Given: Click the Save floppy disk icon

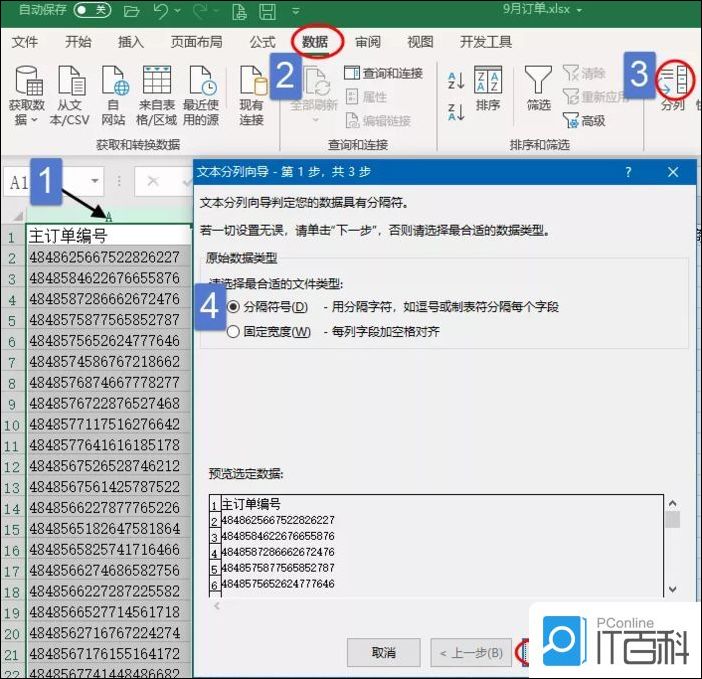Looking at the screenshot, I should click(x=267, y=11).
